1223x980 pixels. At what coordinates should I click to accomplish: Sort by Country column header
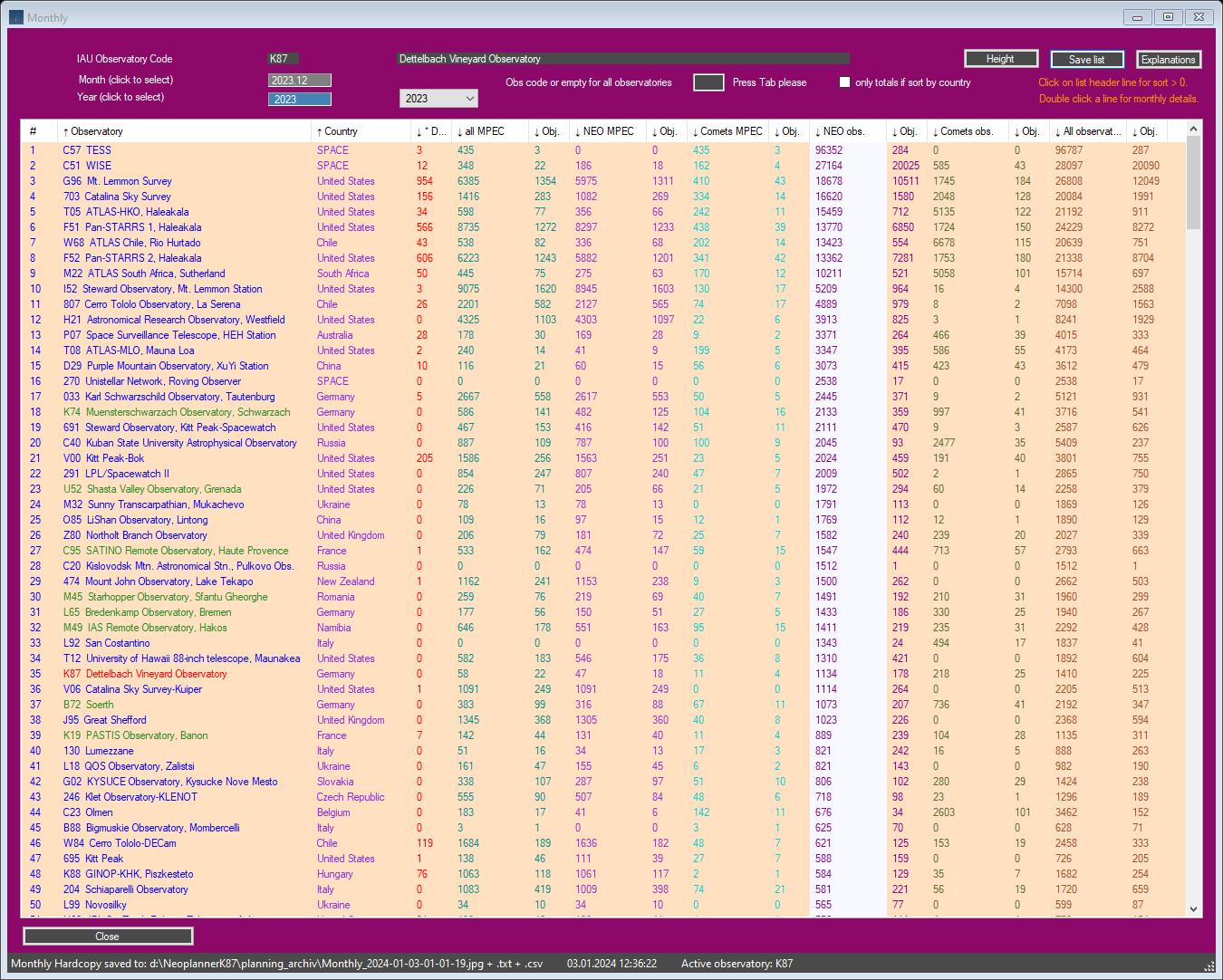click(361, 131)
